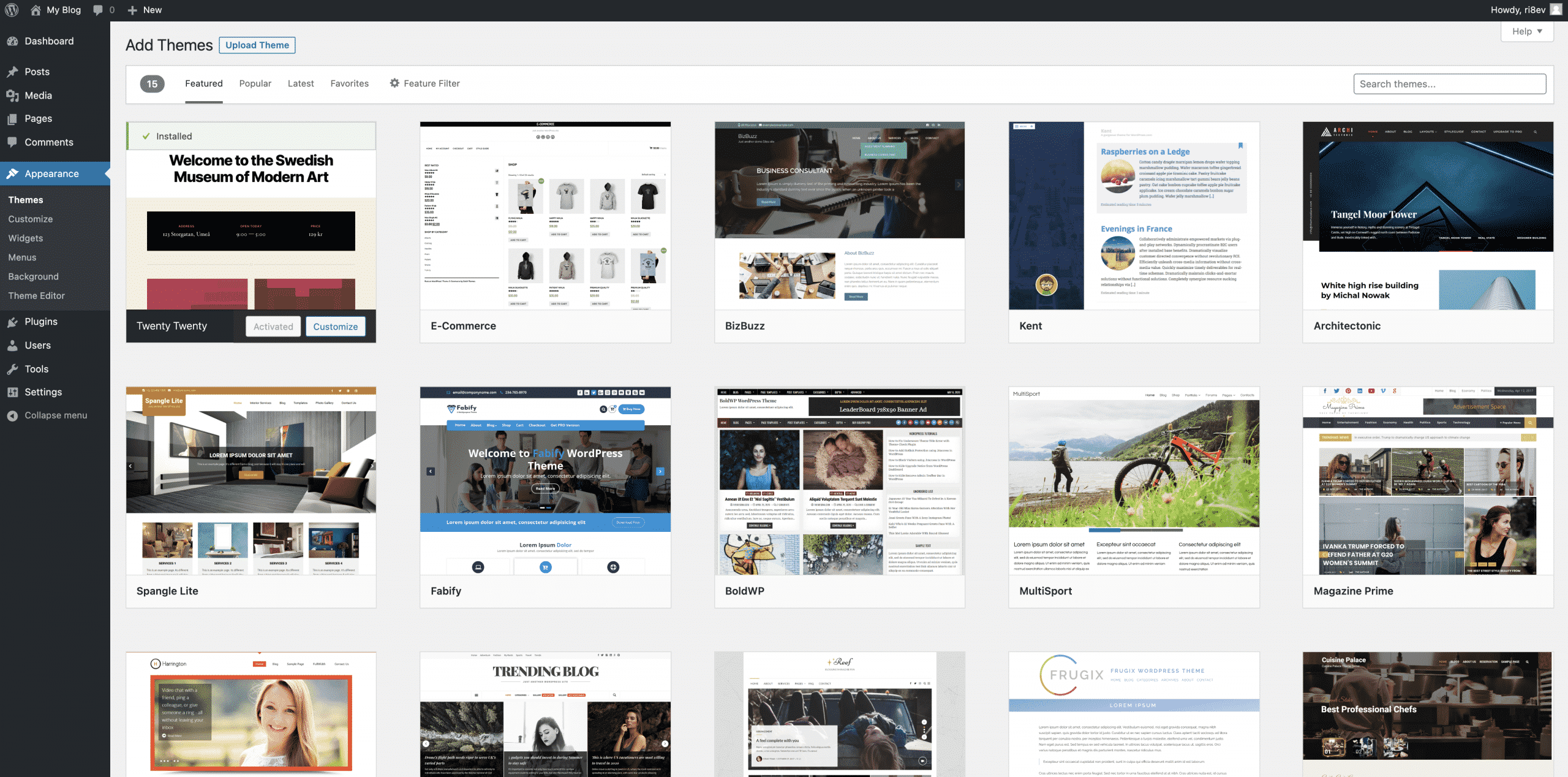The height and width of the screenshot is (777, 1568).
Task: Click Customize on Twenty Twenty theme
Action: pyautogui.click(x=336, y=327)
